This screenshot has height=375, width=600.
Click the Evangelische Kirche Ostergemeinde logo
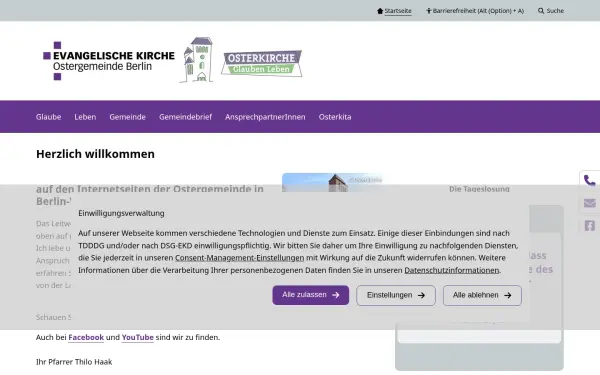click(109, 61)
